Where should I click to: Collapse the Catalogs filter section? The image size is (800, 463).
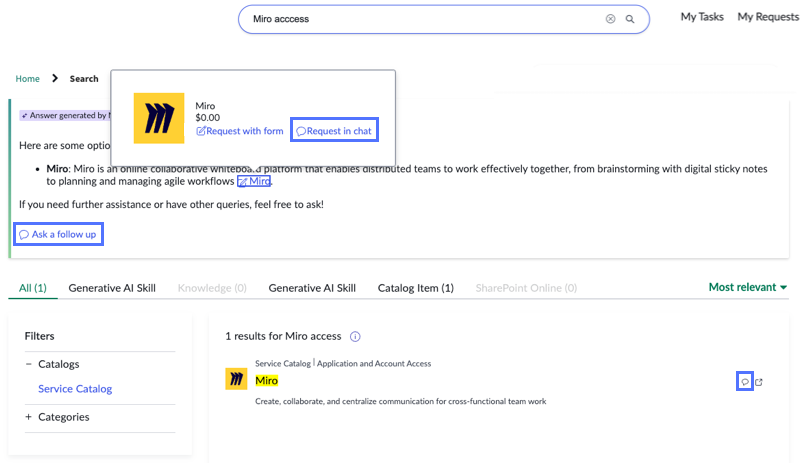29,364
